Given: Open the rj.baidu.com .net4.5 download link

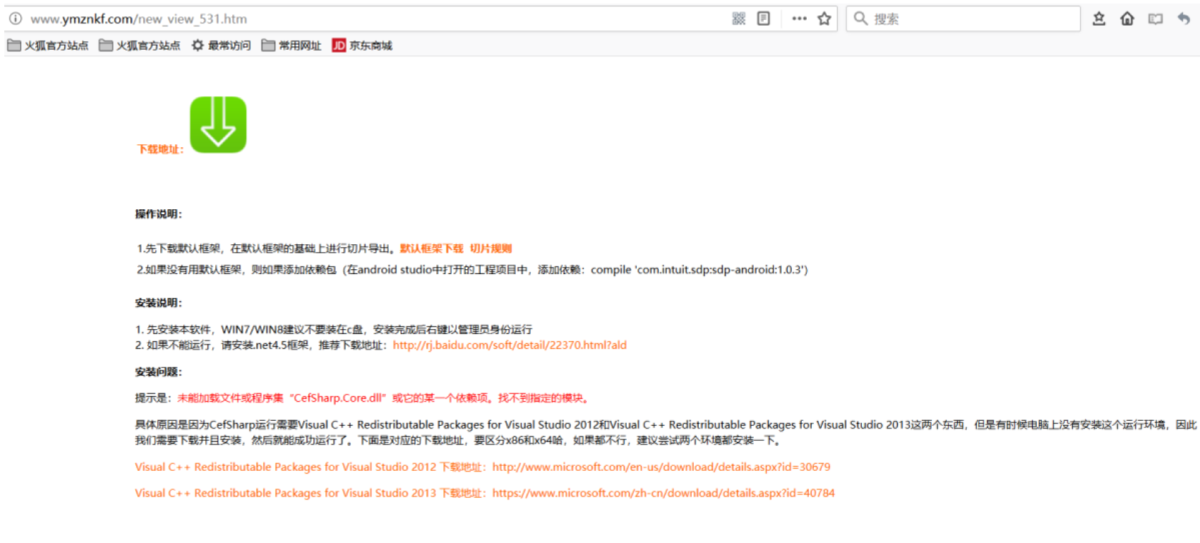Looking at the screenshot, I should point(510,345).
